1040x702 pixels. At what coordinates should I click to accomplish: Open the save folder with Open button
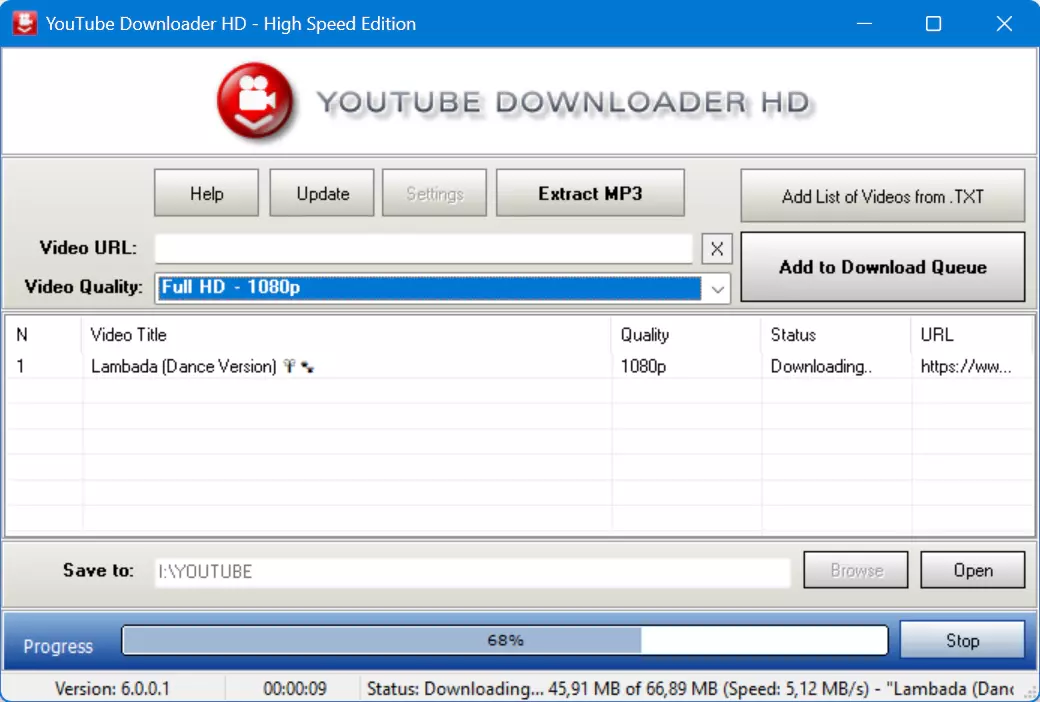(972, 570)
